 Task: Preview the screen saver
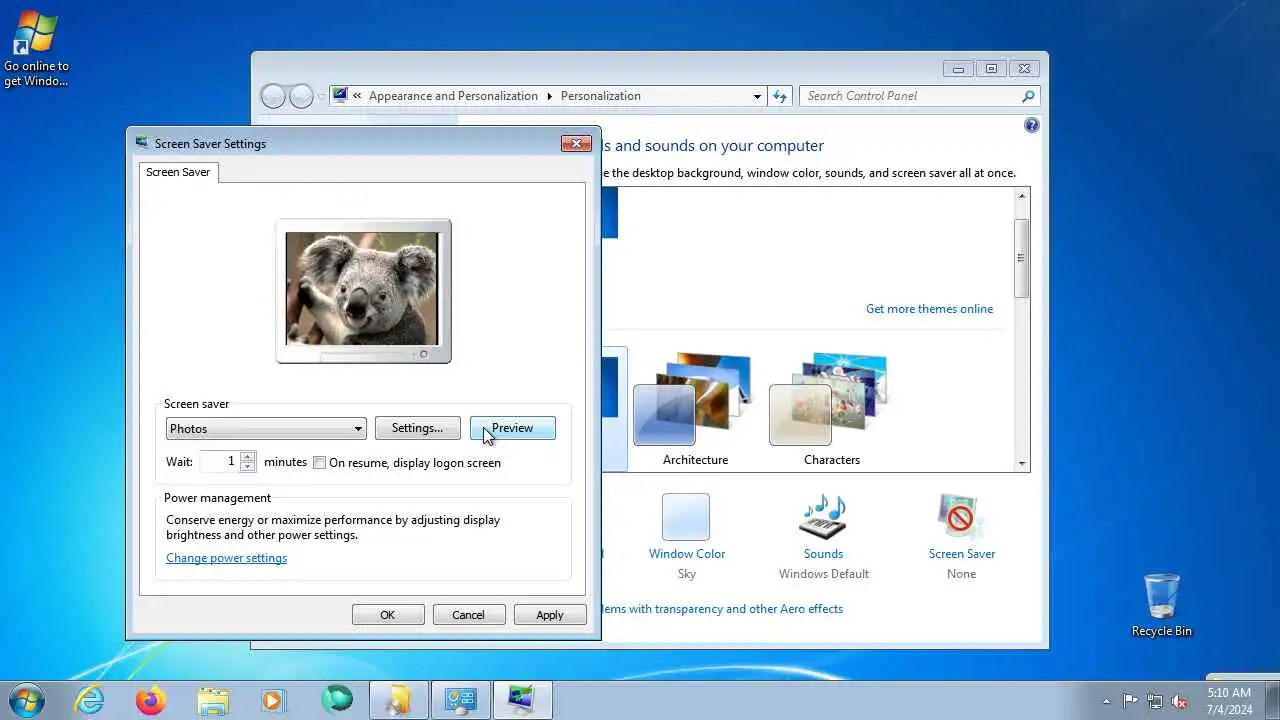click(x=512, y=428)
